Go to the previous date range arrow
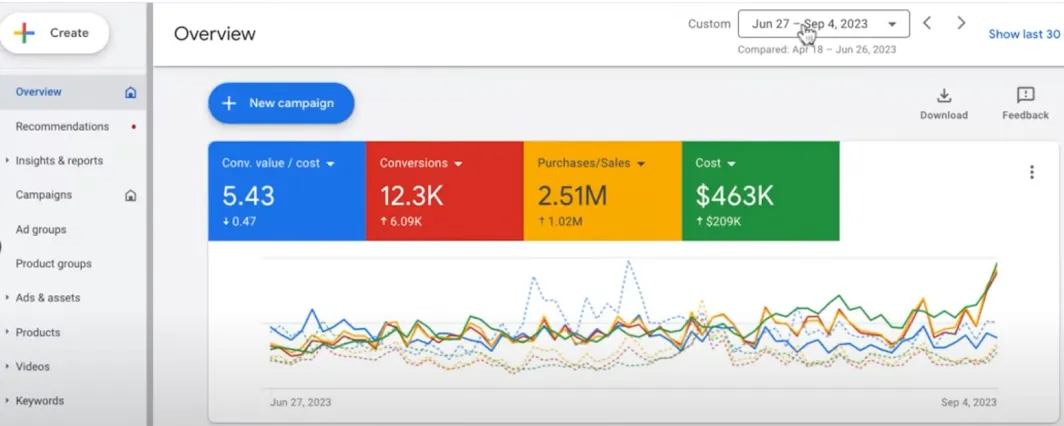Viewport: 1064px width, 426px height. [927, 23]
